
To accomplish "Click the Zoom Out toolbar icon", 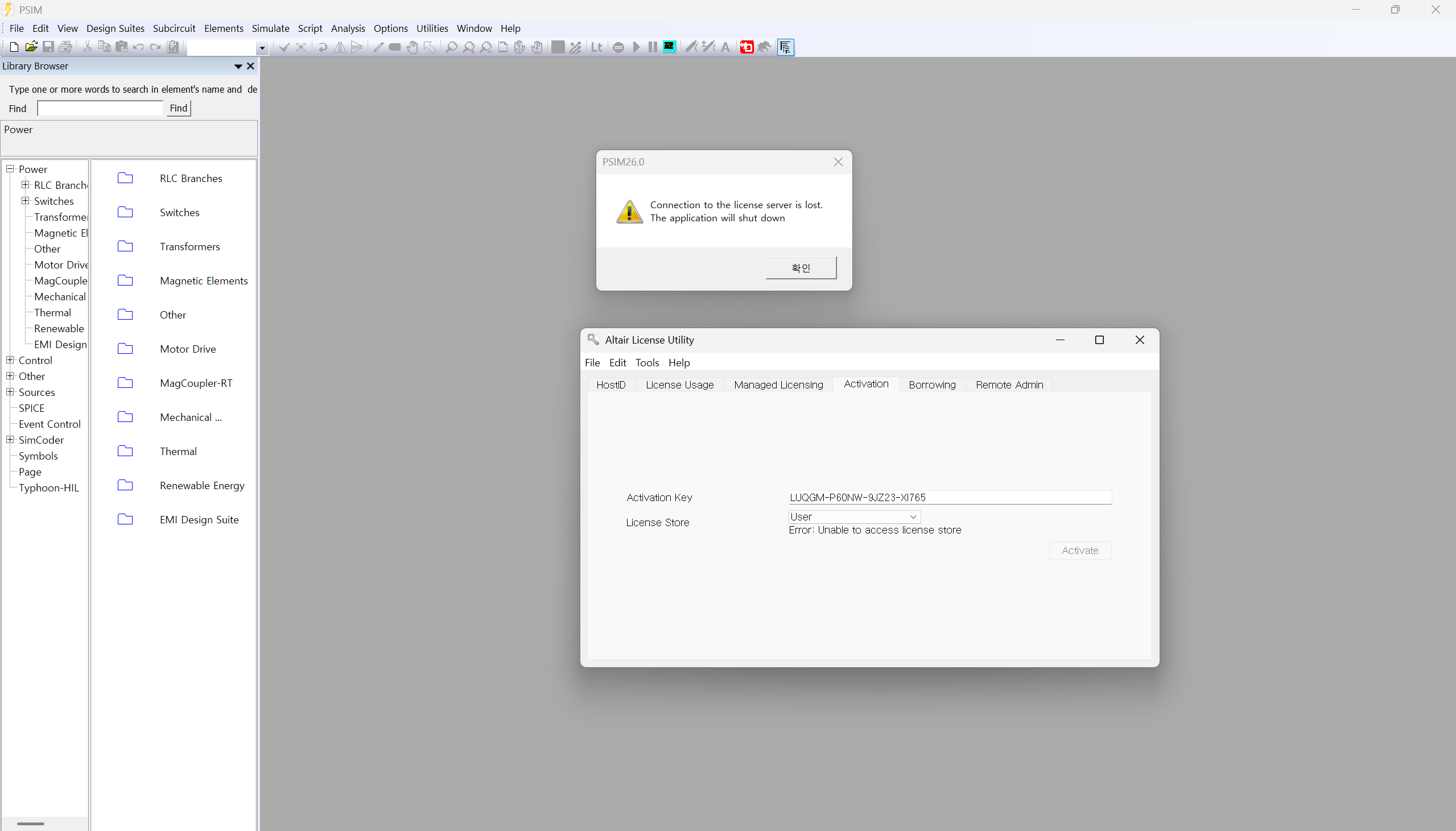I will pos(486,47).
